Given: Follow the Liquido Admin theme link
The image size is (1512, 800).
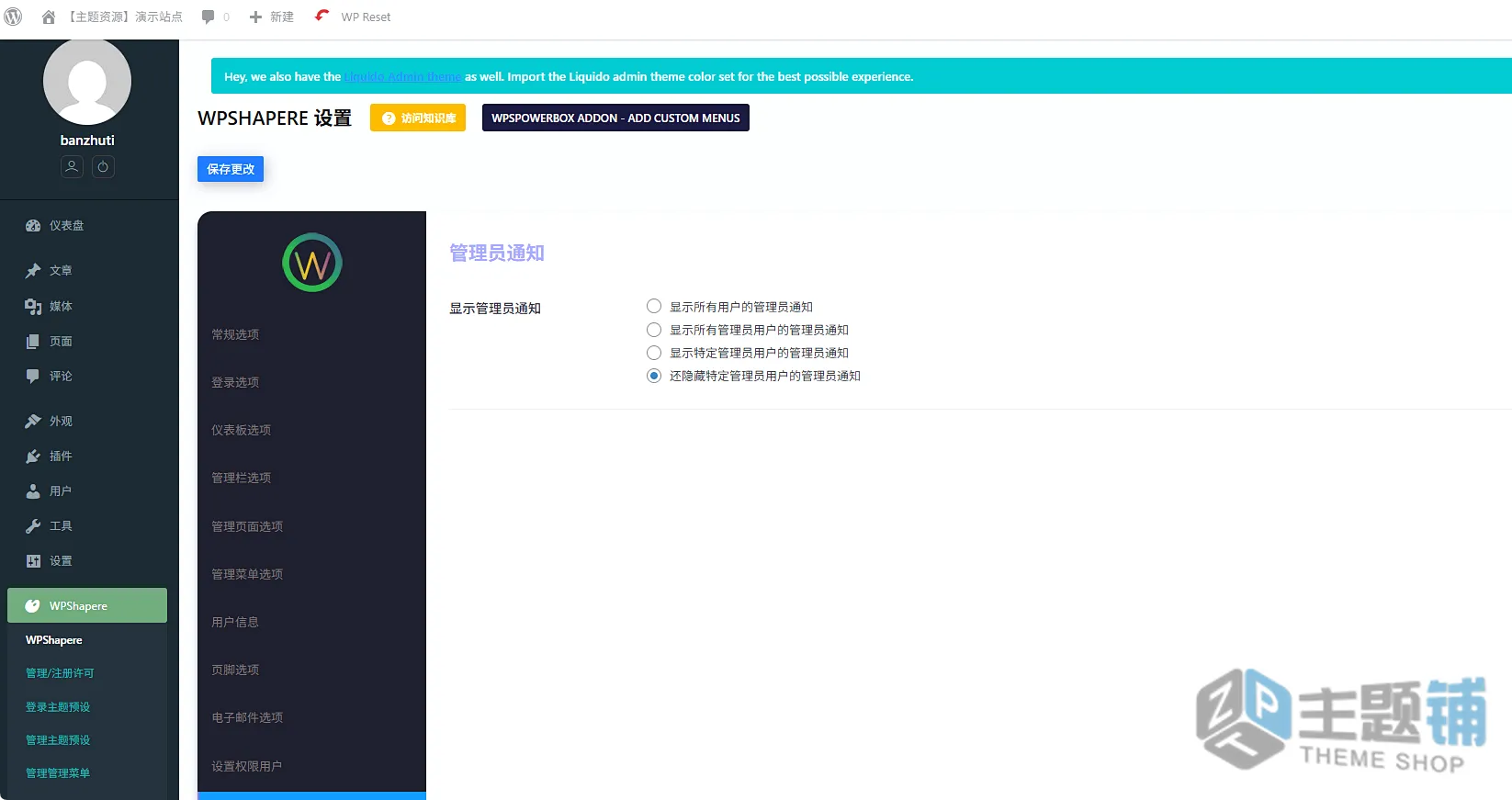Looking at the screenshot, I should pyautogui.click(x=403, y=77).
